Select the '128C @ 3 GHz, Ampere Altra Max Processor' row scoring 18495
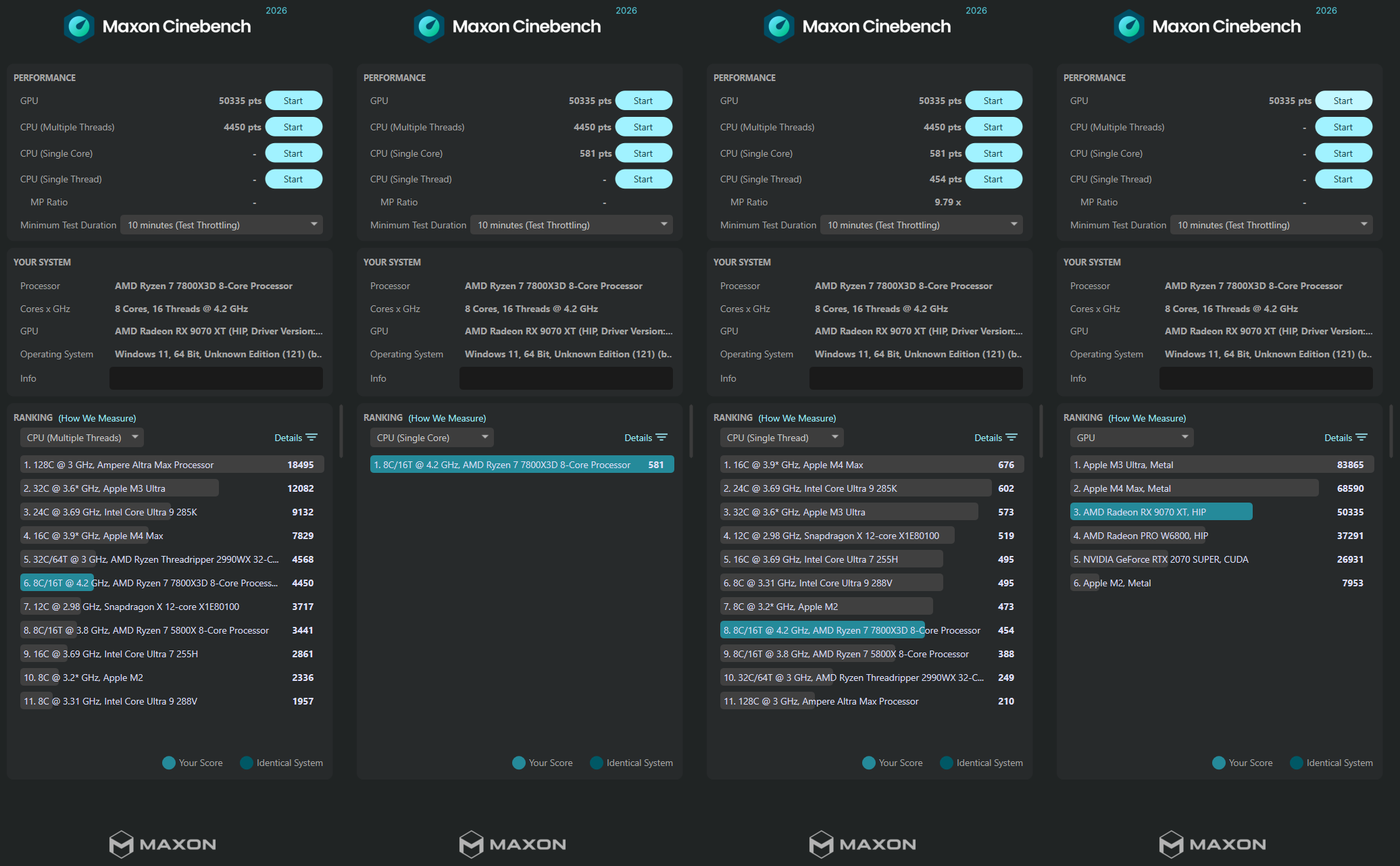 [x=172, y=465]
